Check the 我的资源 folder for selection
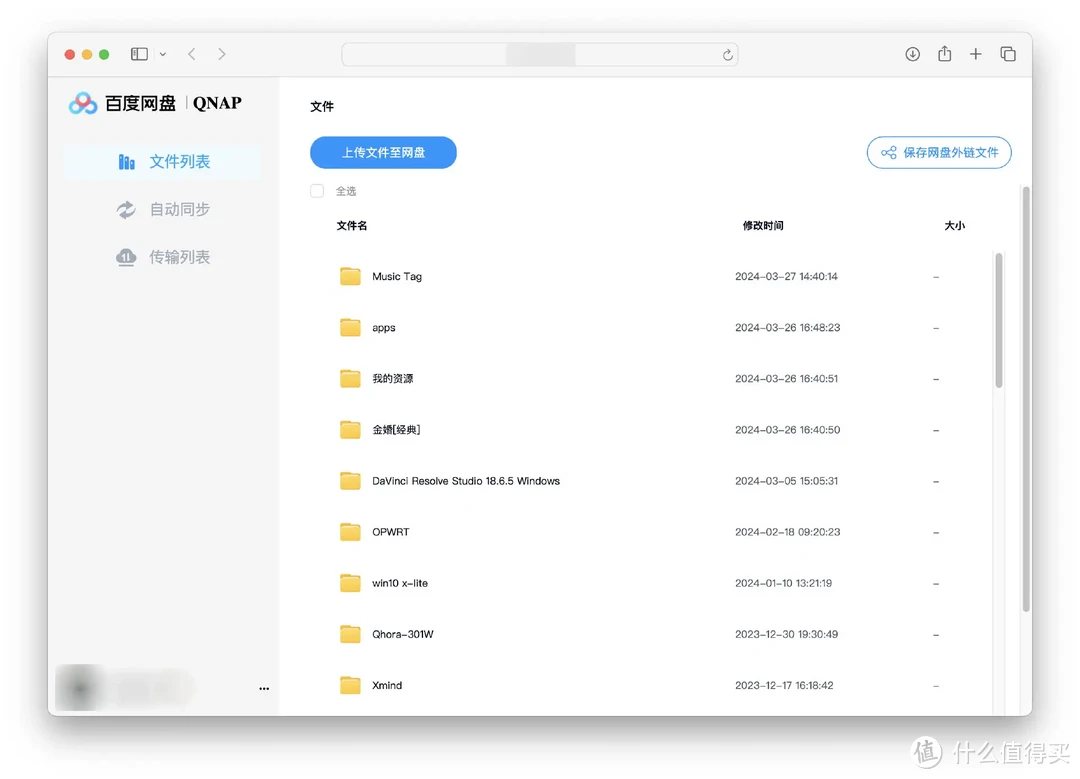1080x779 pixels. (392, 378)
